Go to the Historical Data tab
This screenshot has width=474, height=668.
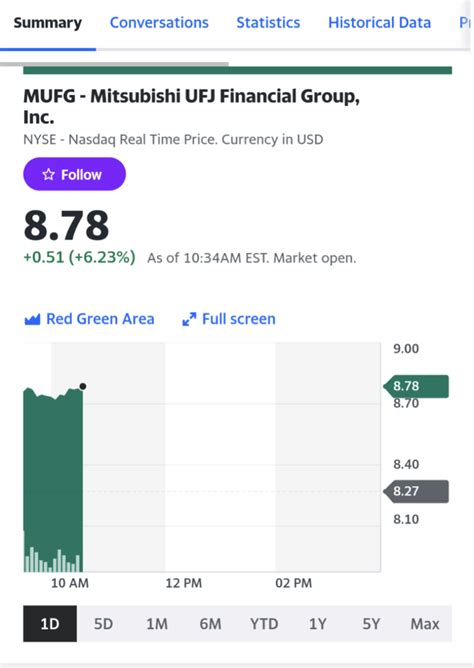[x=379, y=23]
